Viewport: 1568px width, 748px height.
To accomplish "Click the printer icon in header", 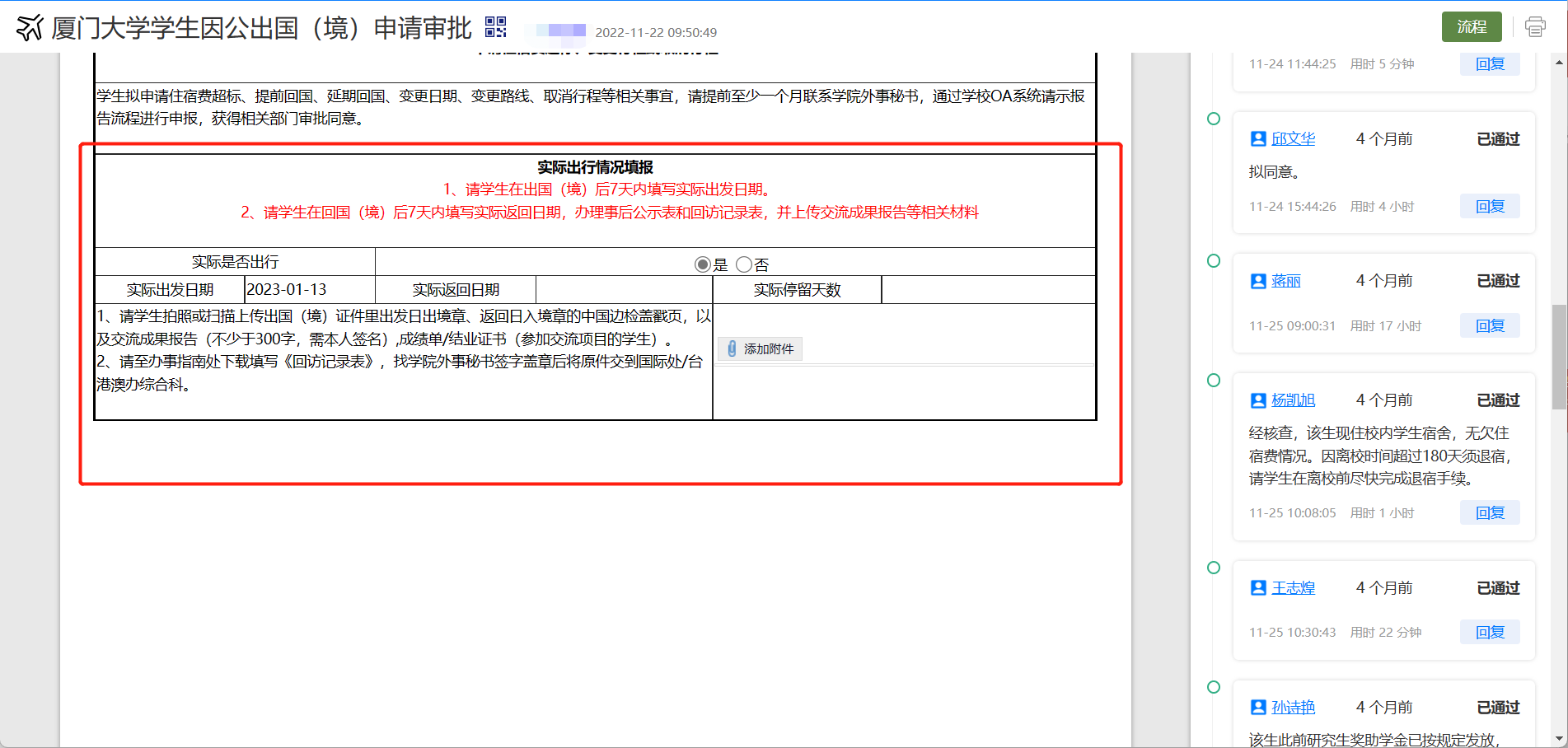I will (x=1535, y=27).
